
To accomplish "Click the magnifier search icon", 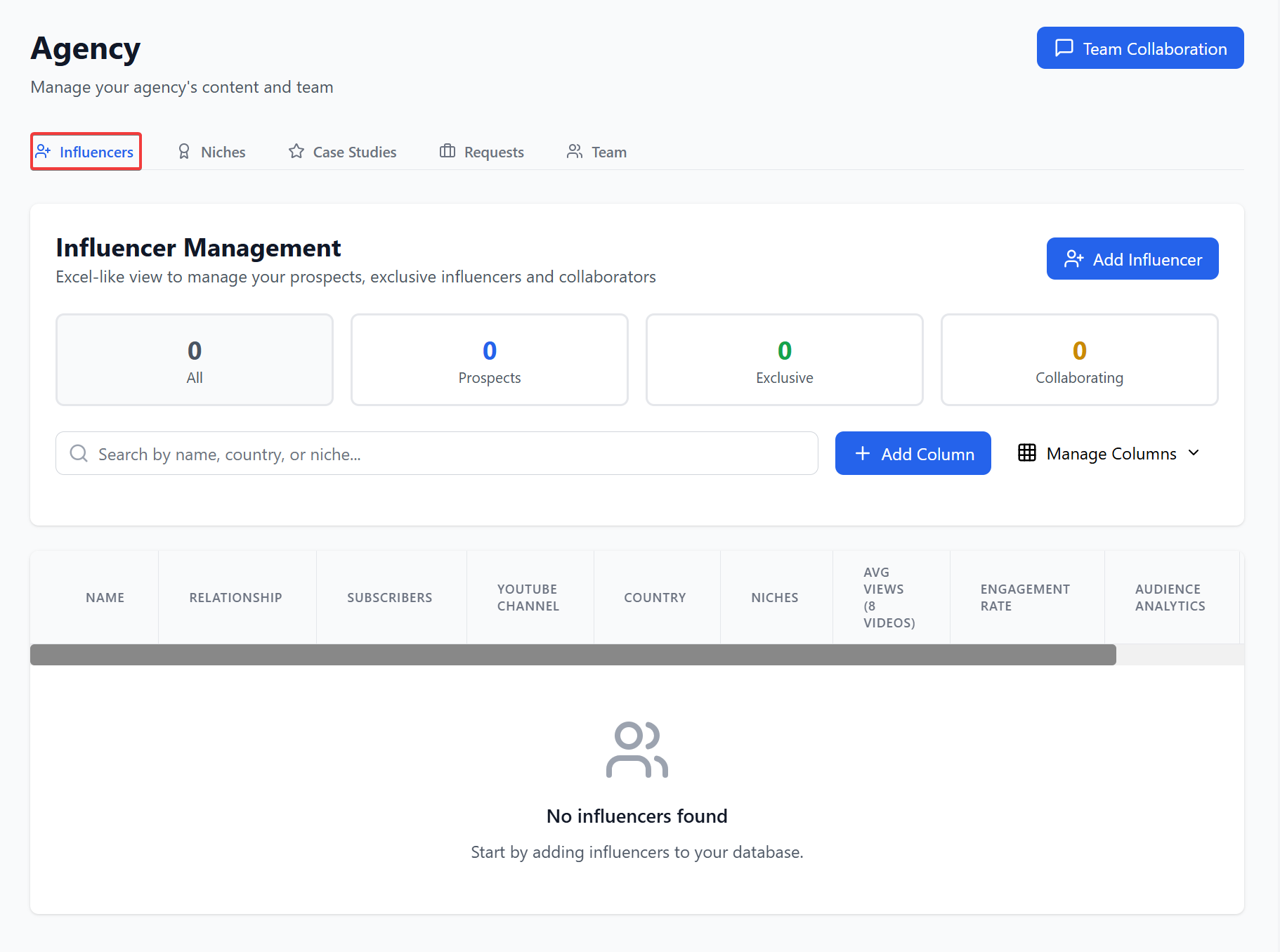I will [x=79, y=453].
